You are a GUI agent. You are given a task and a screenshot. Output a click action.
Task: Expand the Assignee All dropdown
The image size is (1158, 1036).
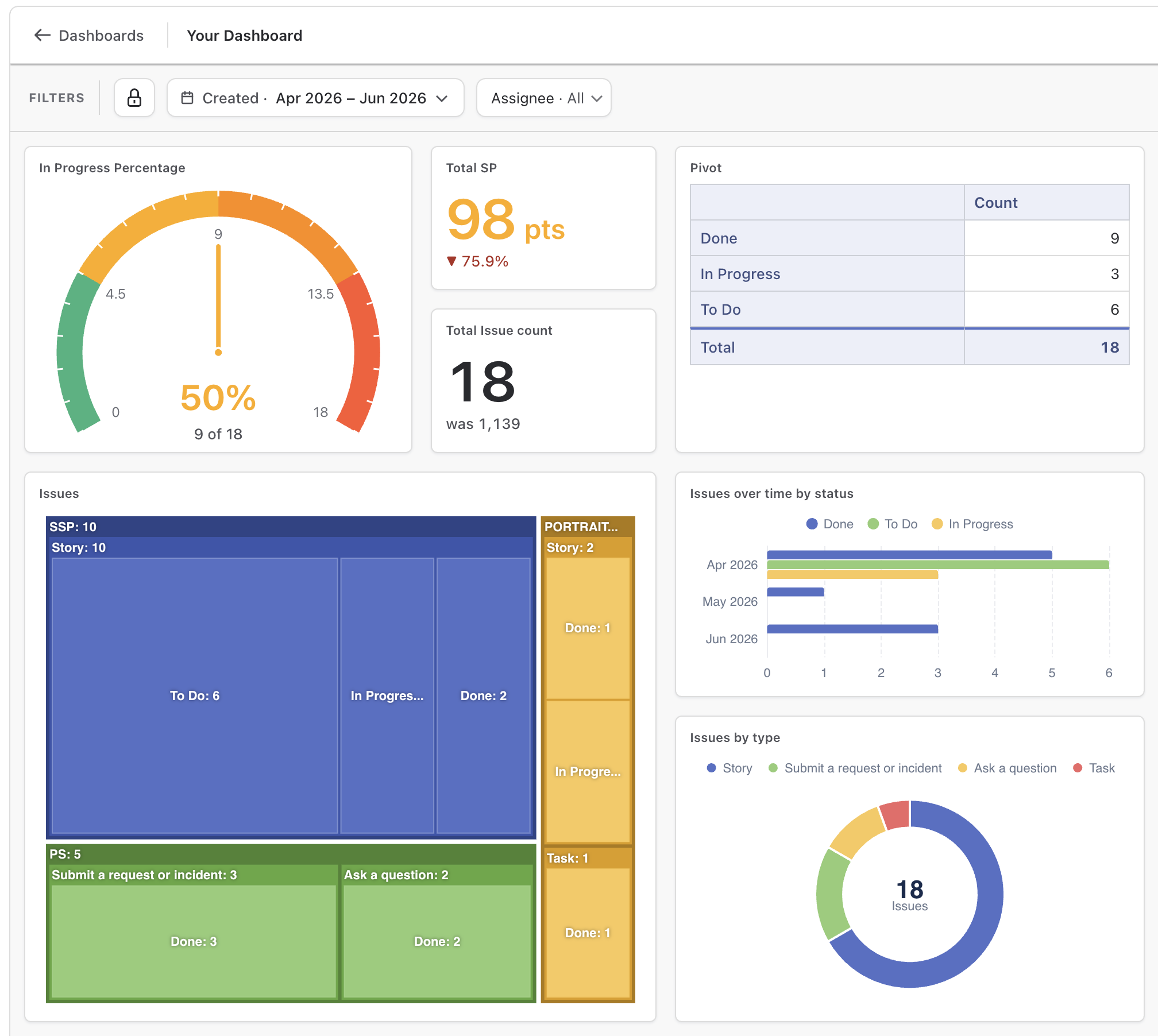[543, 98]
